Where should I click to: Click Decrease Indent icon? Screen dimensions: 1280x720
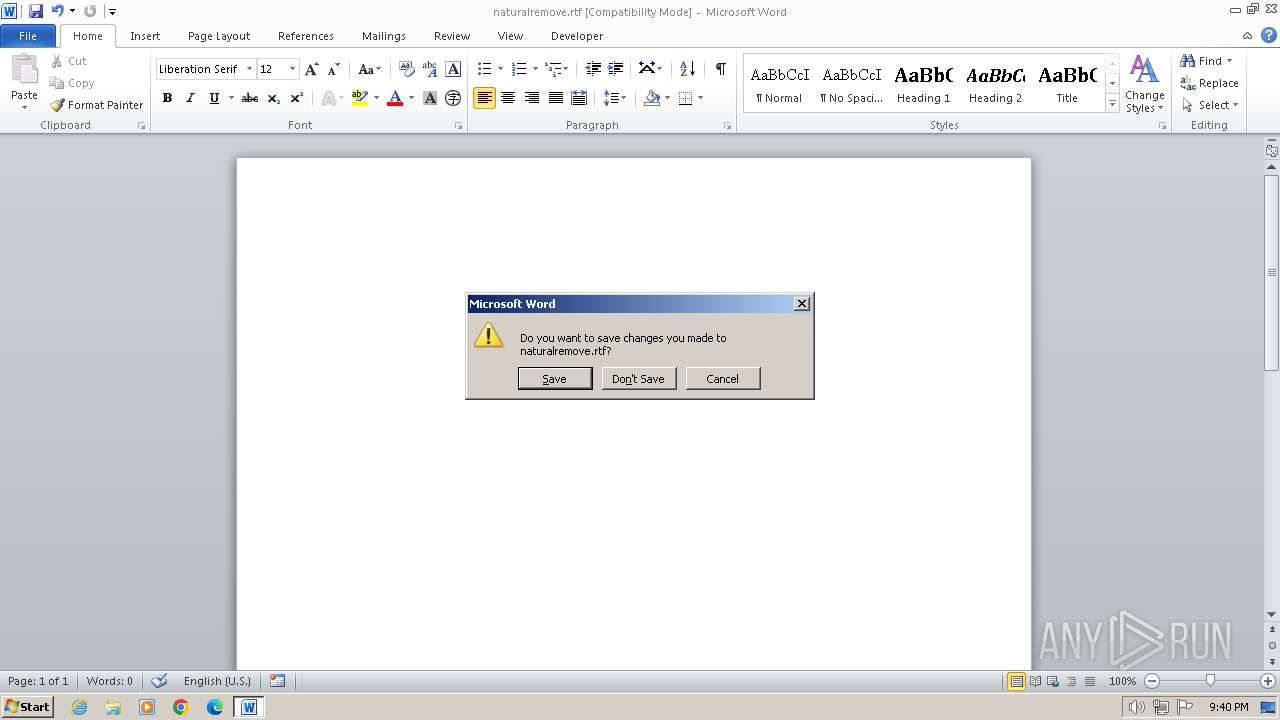[x=593, y=69]
